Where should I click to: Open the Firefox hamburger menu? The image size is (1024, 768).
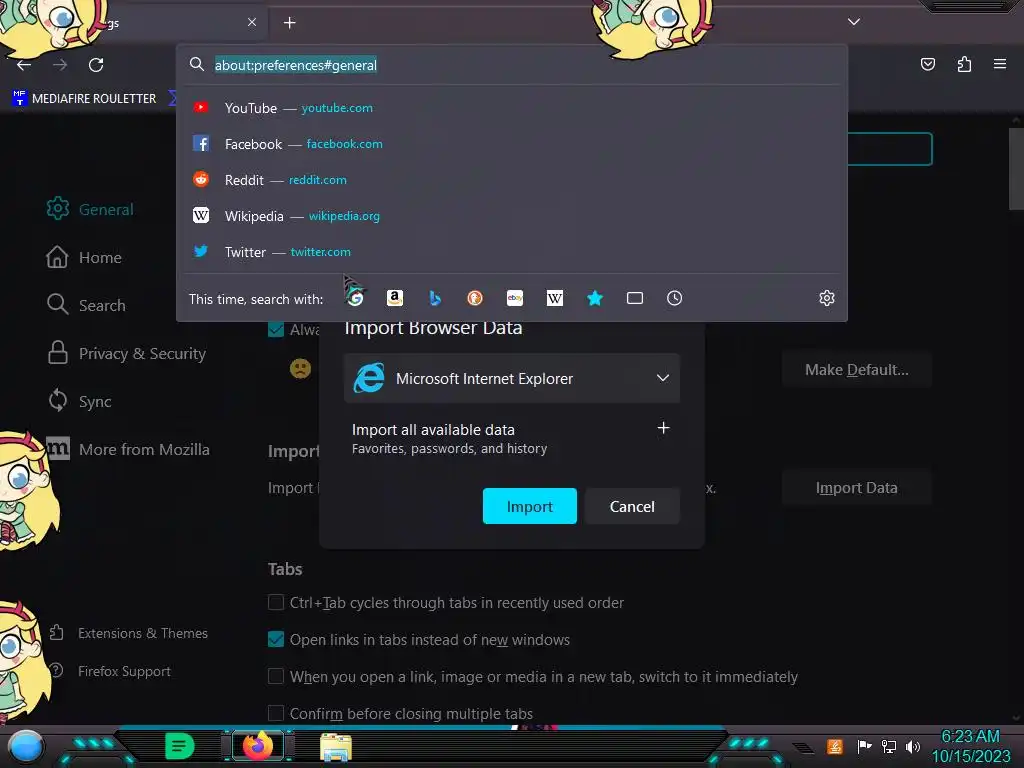[x=999, y=64]
